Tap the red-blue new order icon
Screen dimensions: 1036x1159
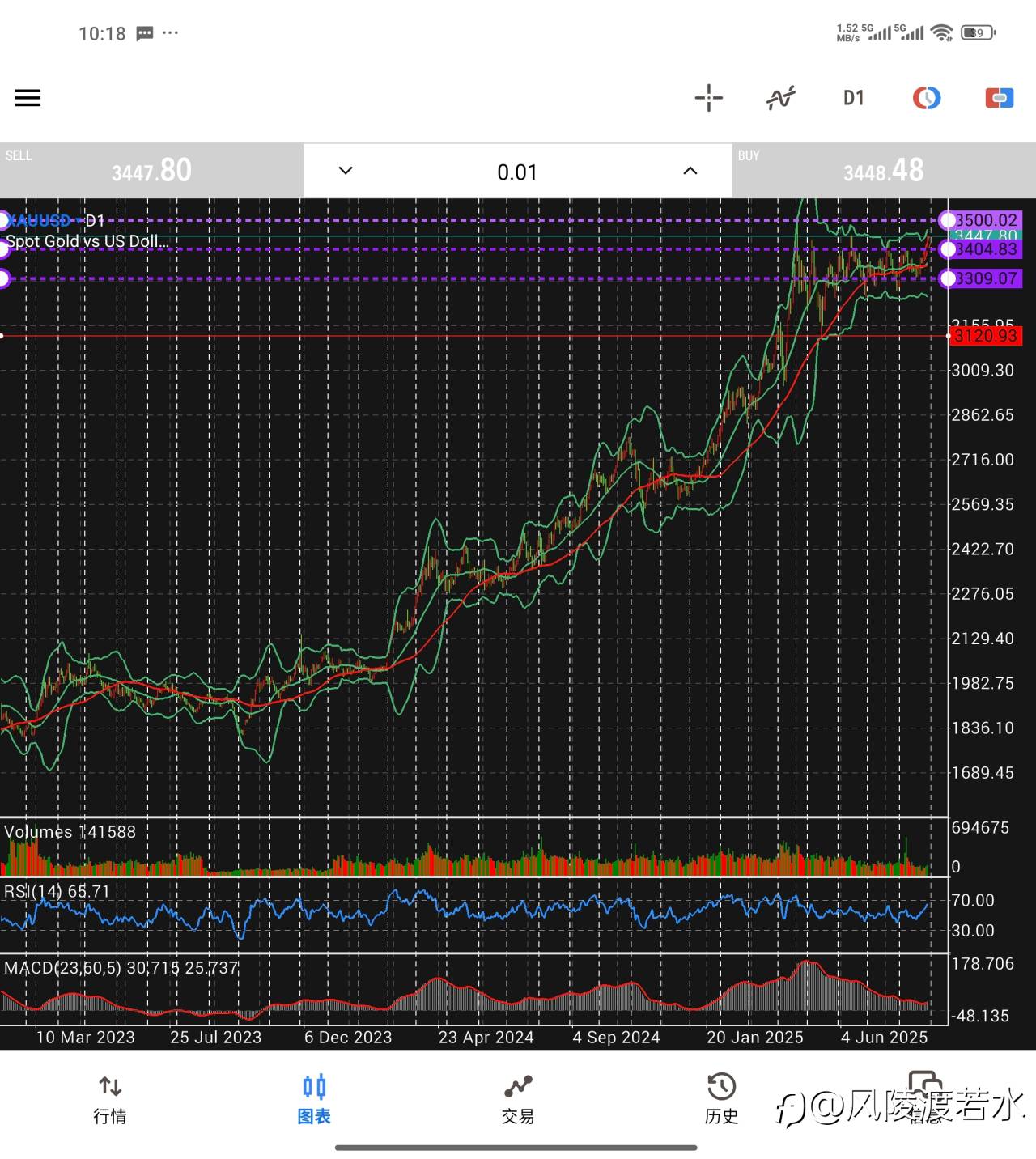(x=999, y=98)
